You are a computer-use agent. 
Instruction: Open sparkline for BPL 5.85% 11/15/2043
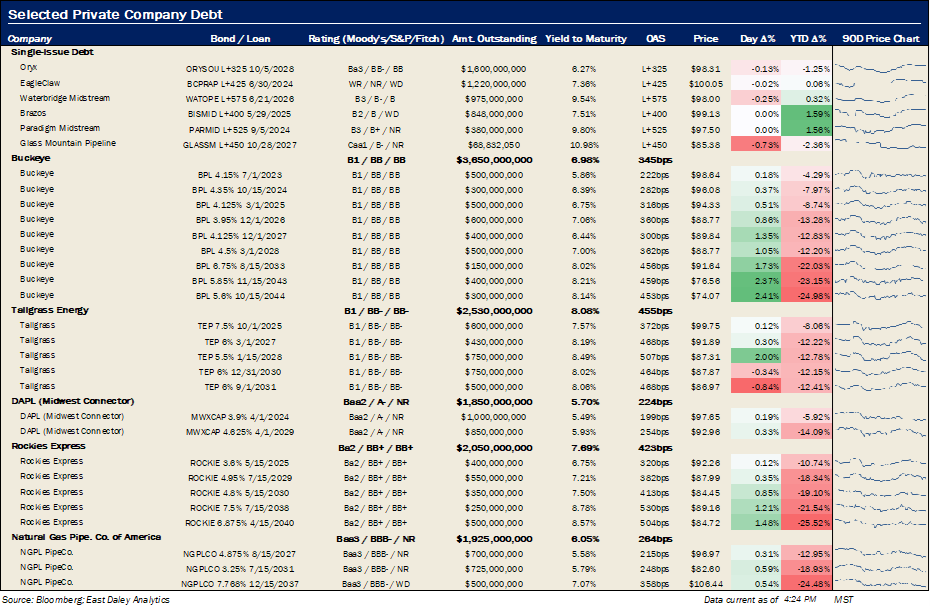click(881, 280)
